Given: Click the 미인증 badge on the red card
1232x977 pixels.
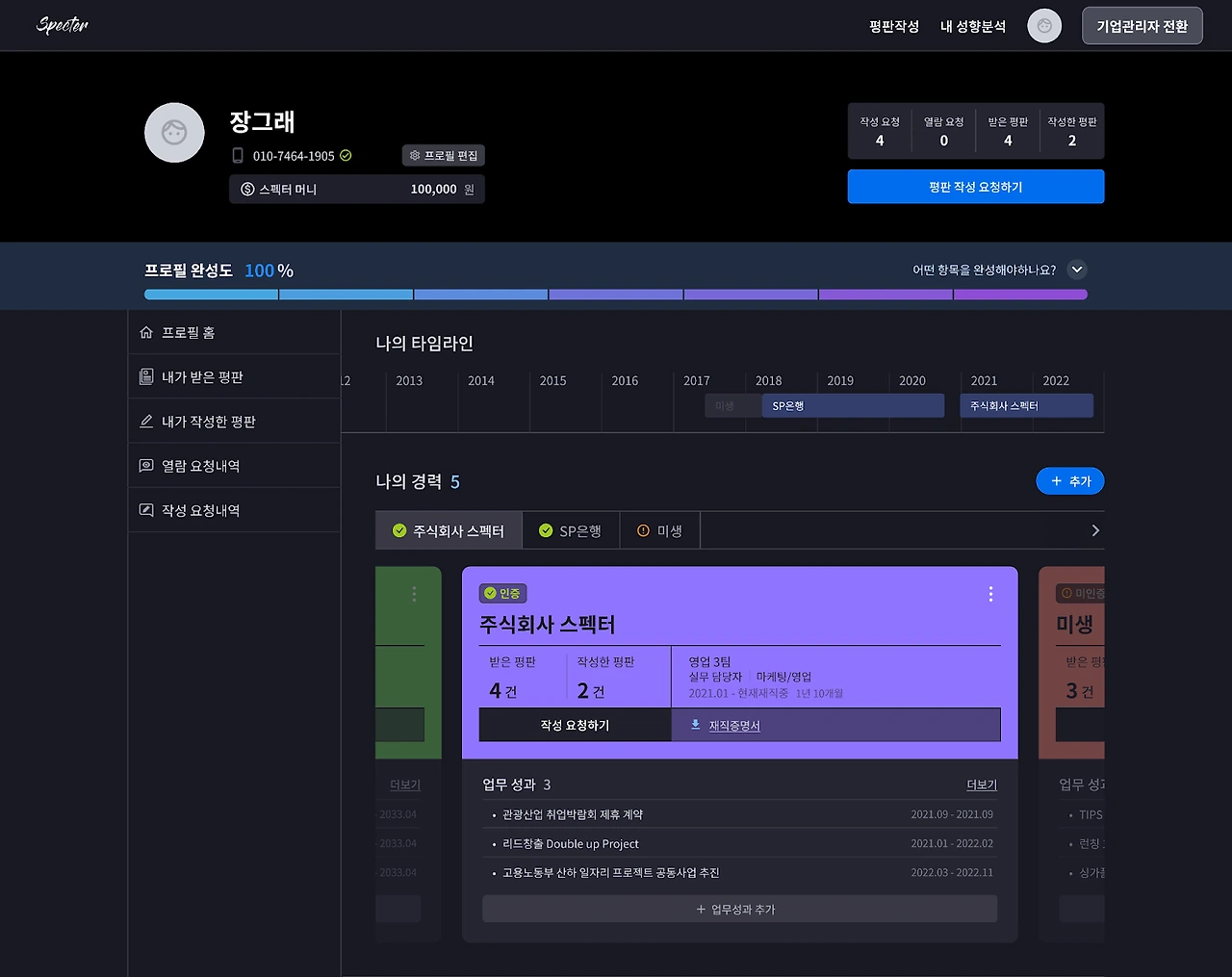Looking at the screenshot, I should click(1081, 594).
